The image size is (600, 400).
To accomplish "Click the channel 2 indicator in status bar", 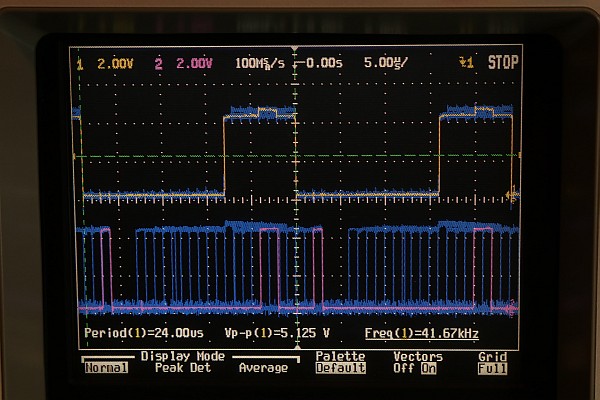I will click(x=159, y=63).
